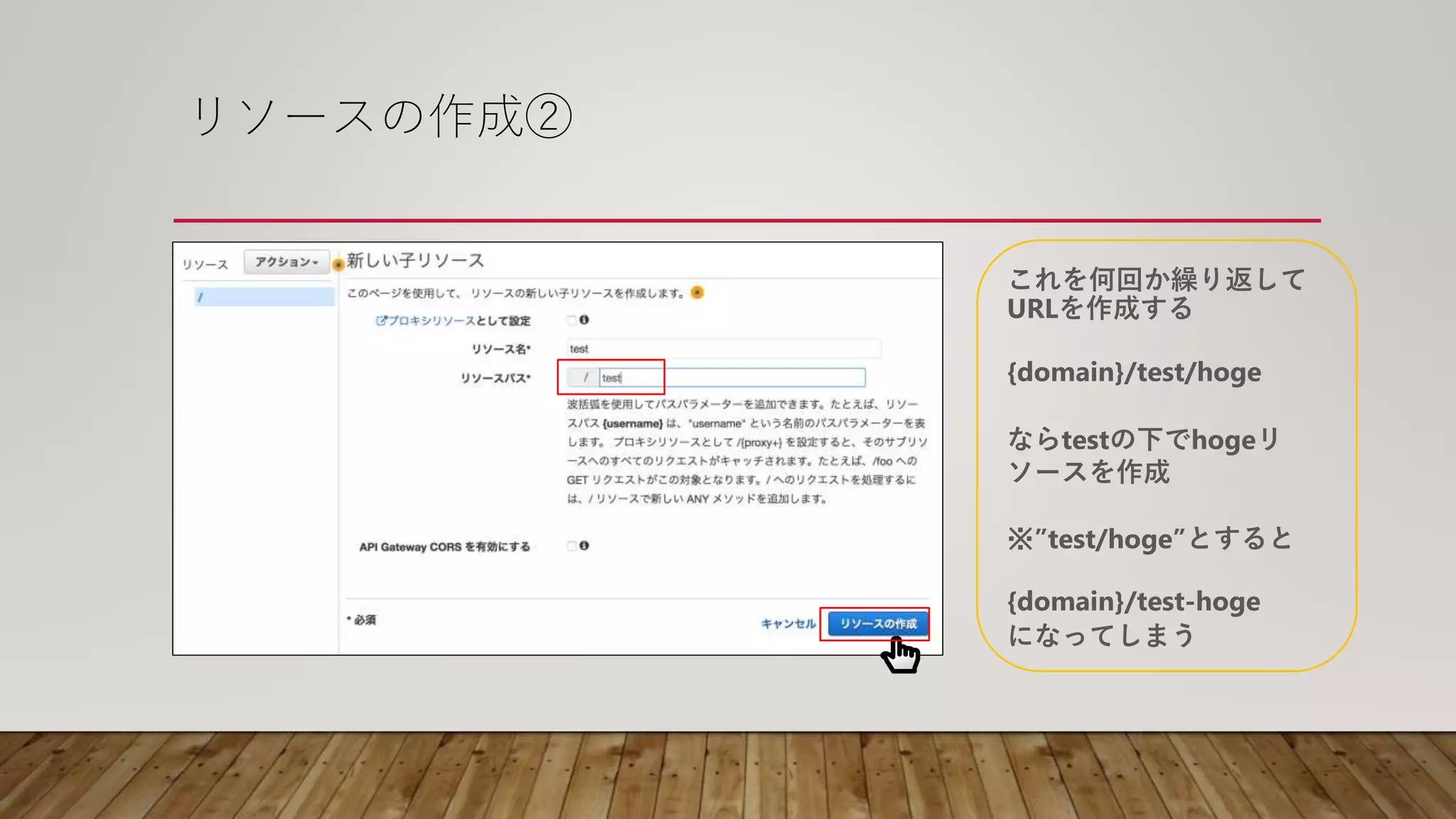This screenshot has height=819, width=1456.
Task: Click the リソースパス input field
Action: (732, 378)
